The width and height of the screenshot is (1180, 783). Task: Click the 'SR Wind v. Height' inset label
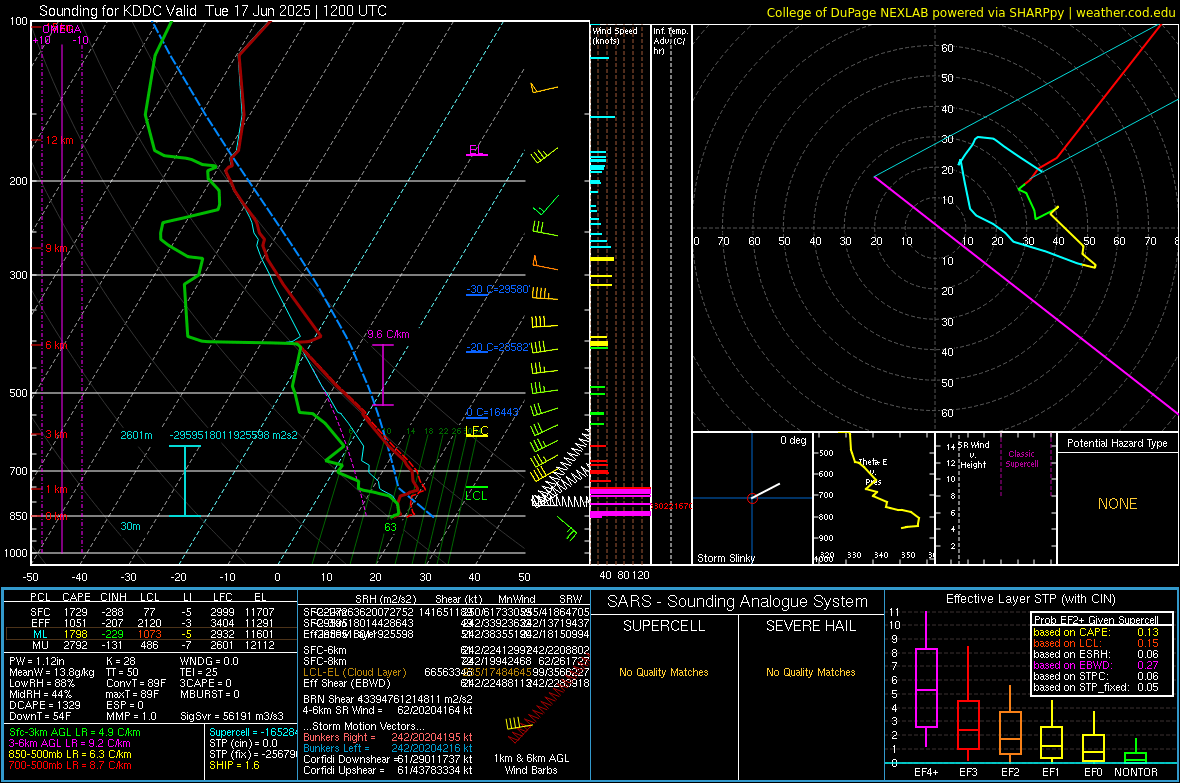pos(974,455)
